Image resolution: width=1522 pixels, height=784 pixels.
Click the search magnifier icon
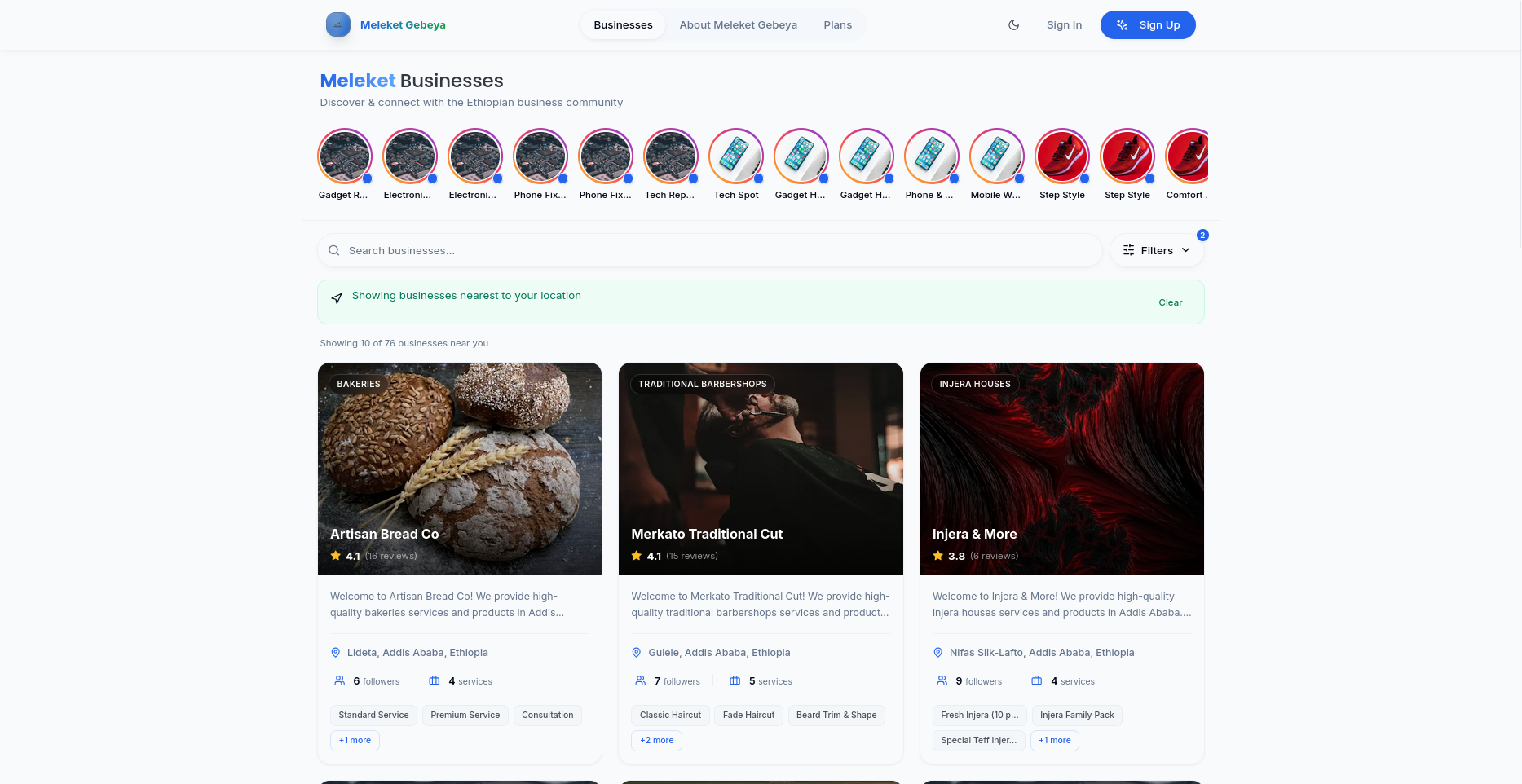(x=333, y=250)
